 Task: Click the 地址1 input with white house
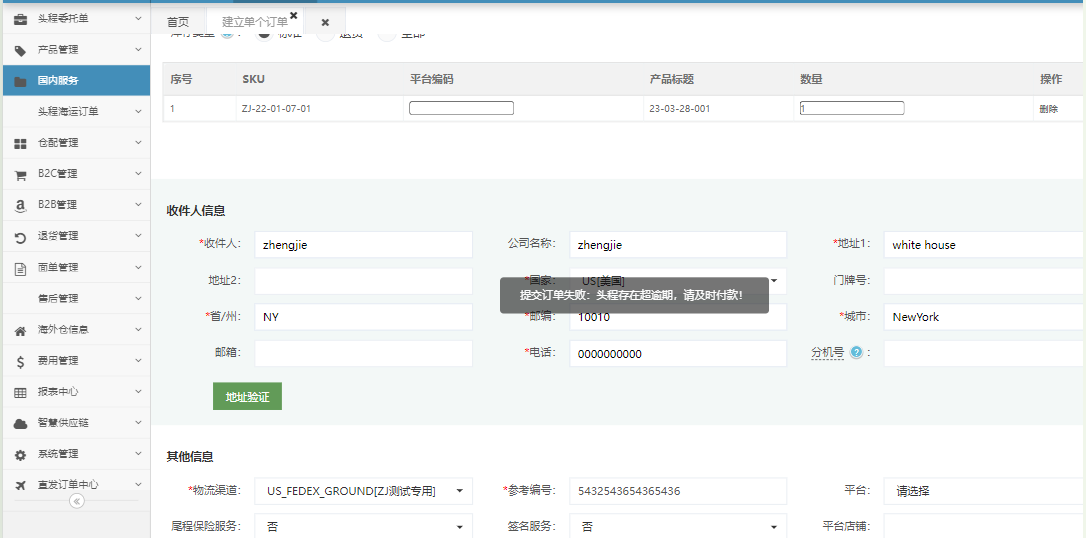pyautogui.click(x=984, y=244)
